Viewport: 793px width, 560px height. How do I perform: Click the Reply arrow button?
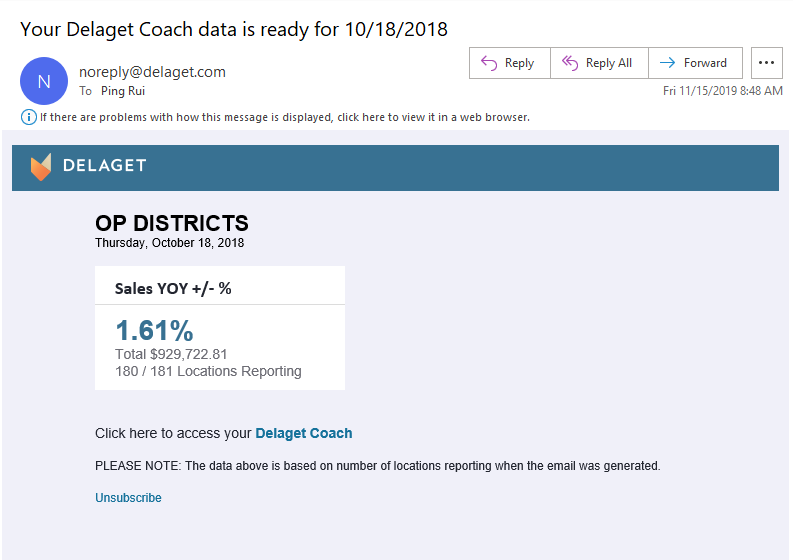(x=509, y=63)
